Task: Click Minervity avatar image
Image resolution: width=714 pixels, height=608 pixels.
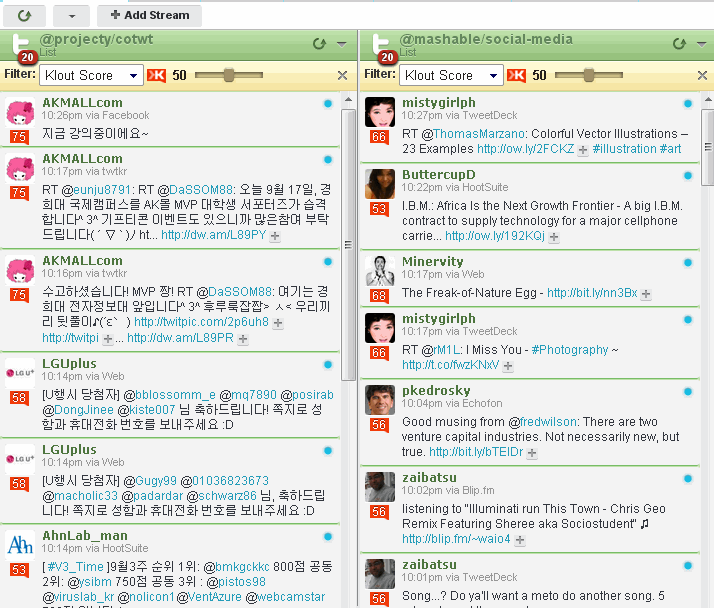Action: tap(380, 271)
